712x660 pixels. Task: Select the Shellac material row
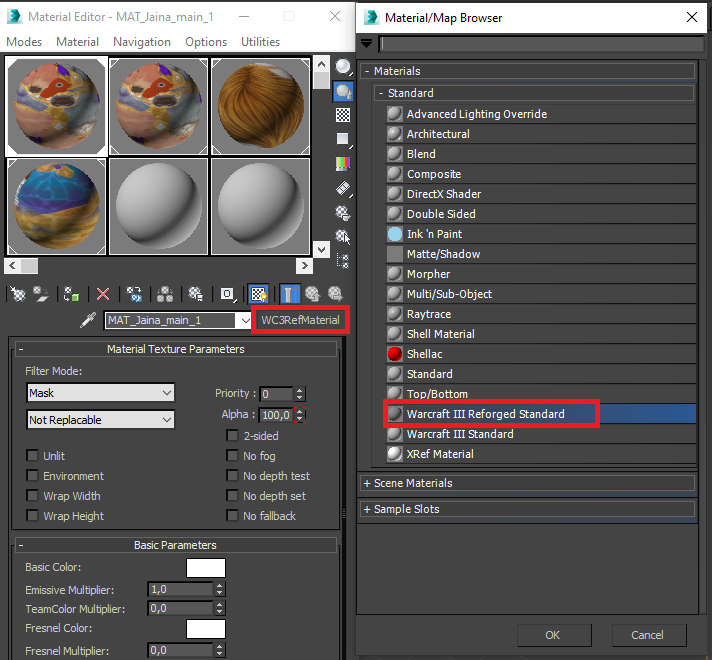[541, 354]
